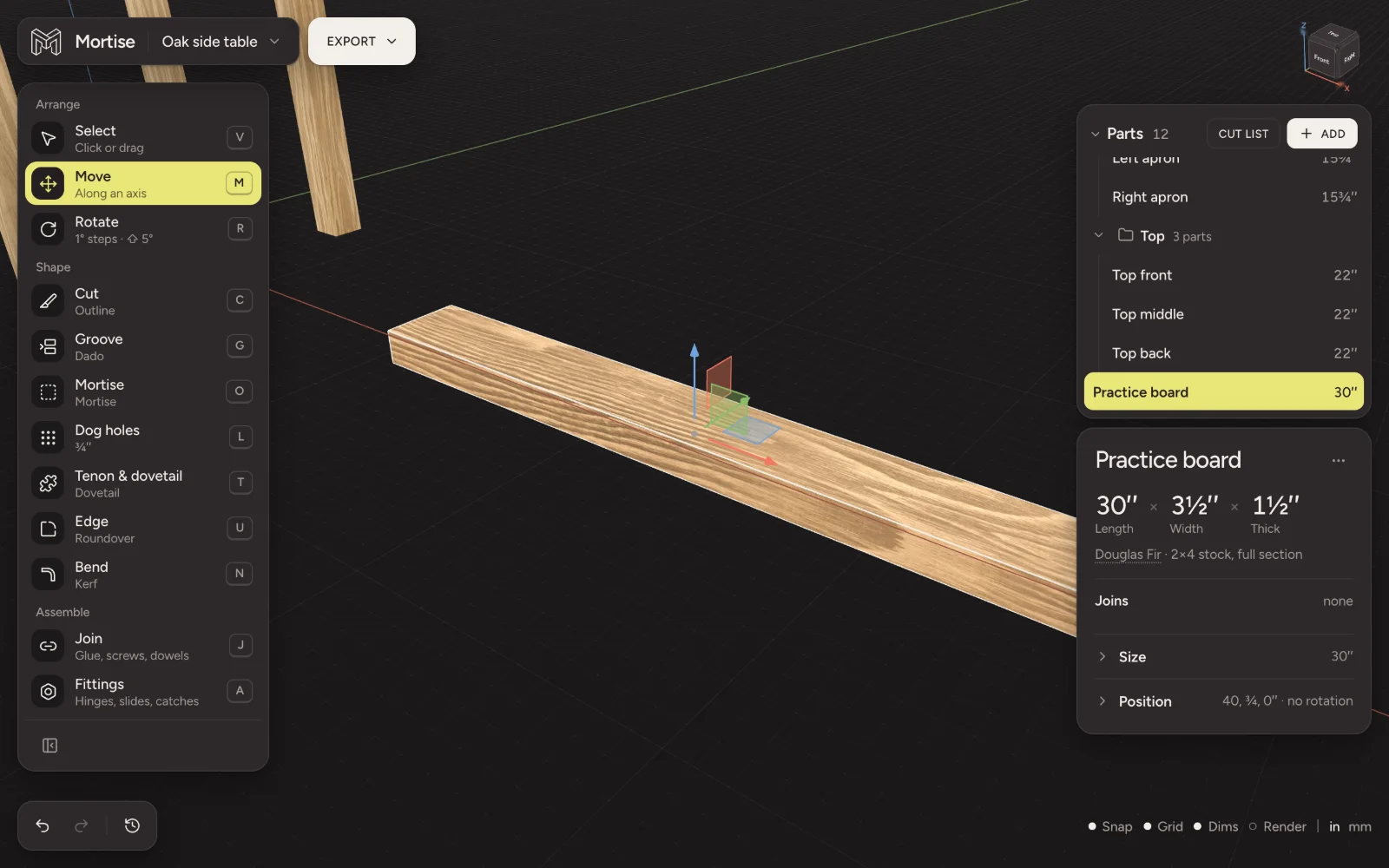Open the Export dropdown
The height and width of the screenshot is (868, 1389).
[x=362, y=42]
